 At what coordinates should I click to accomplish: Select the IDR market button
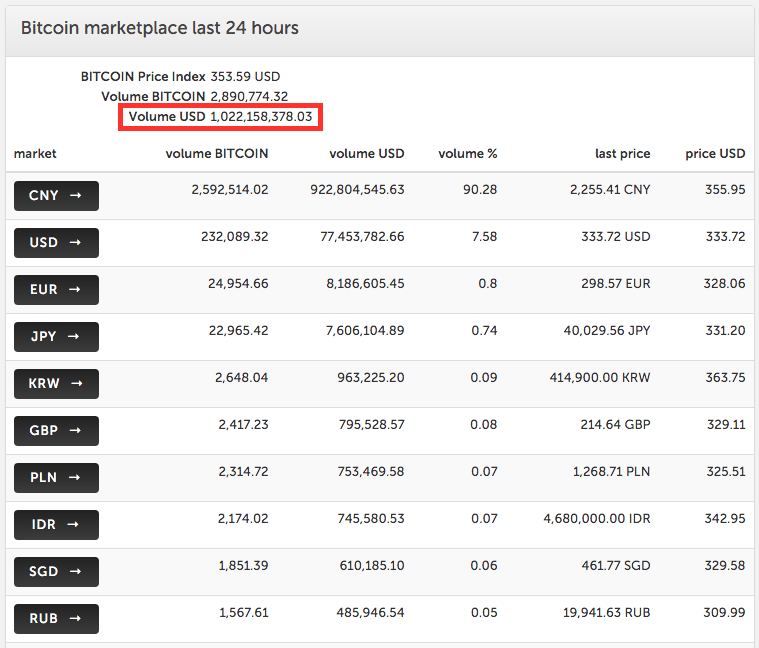[56, 525]
